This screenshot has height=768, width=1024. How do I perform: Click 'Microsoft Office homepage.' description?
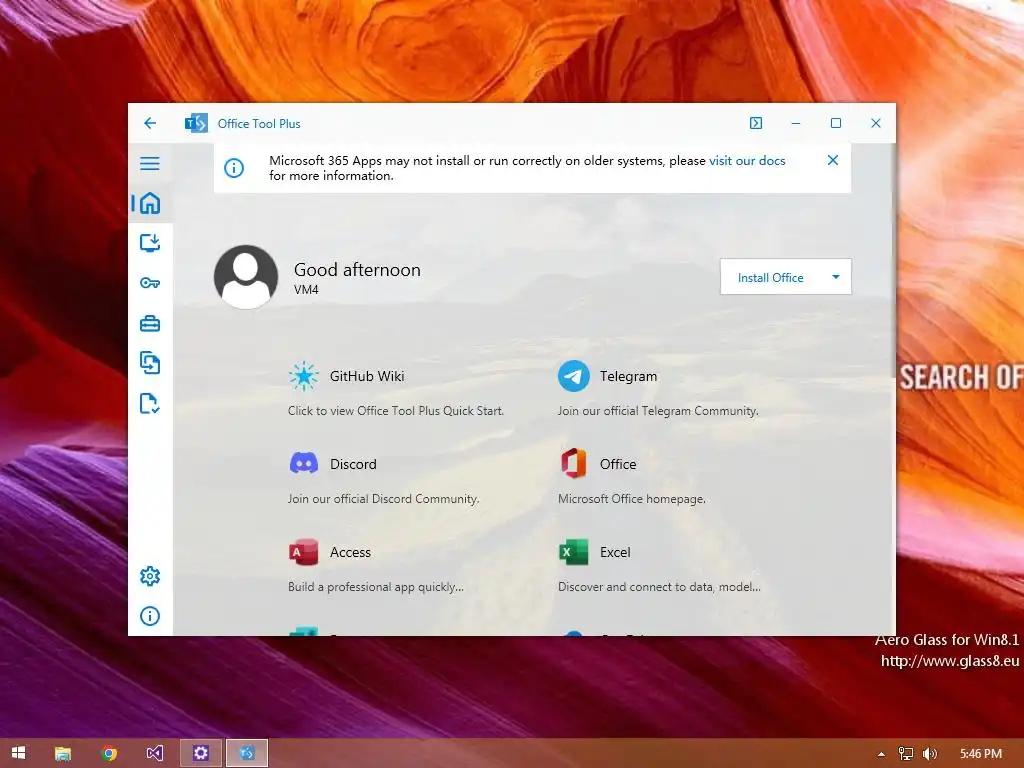tap(632, 499)
